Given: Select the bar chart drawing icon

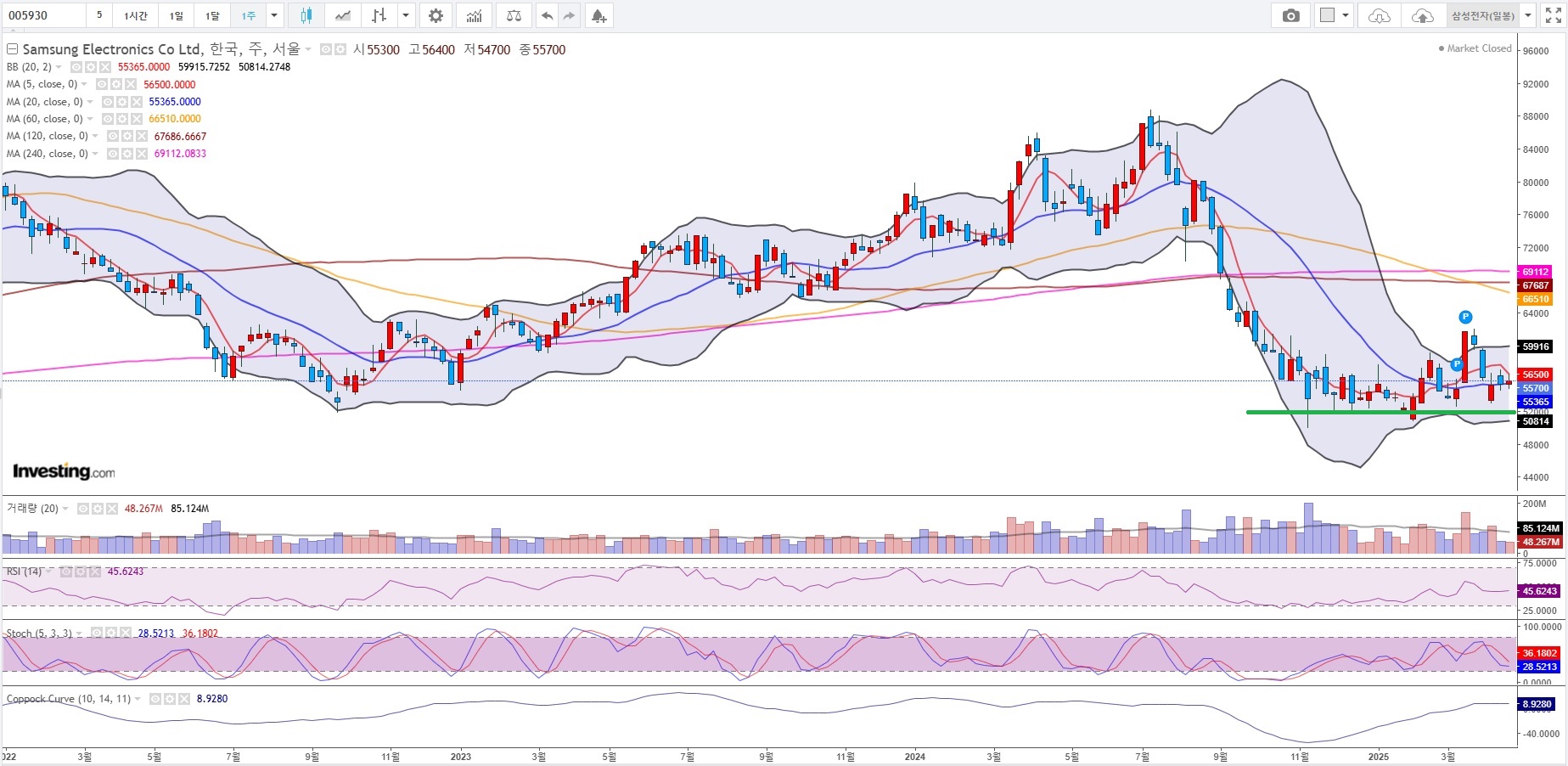Looking at the screenshot, I should [379, 15].
